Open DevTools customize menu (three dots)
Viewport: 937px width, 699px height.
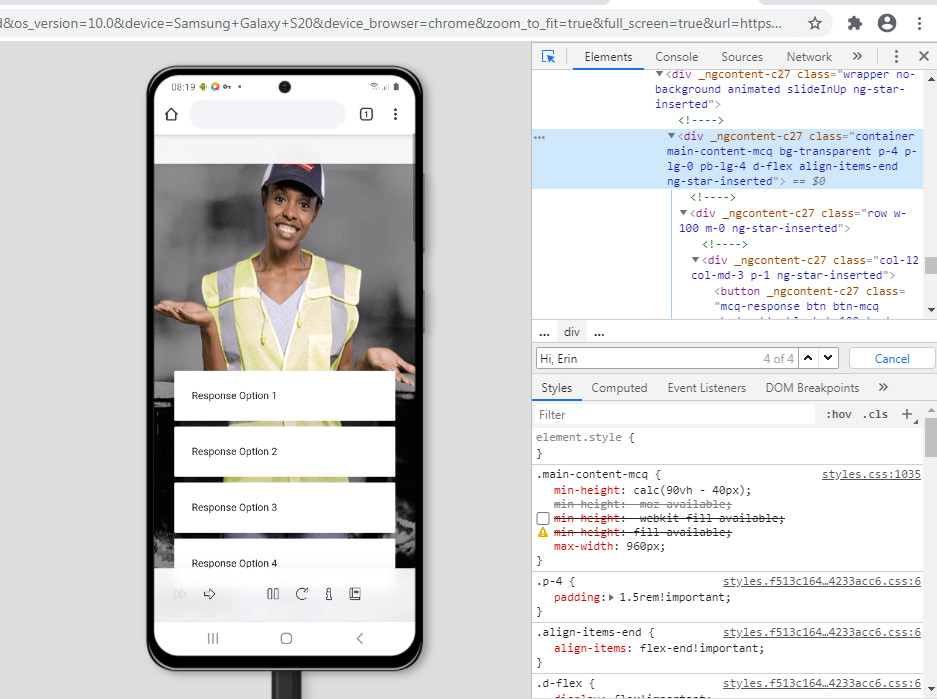pyautogui.click(x=896, y=56)
